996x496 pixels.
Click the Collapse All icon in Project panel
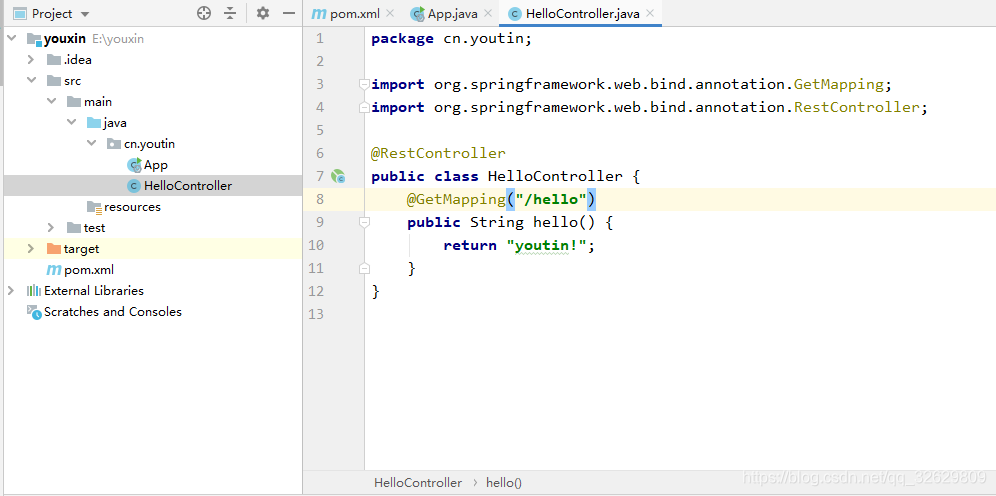tap(230, 13)
